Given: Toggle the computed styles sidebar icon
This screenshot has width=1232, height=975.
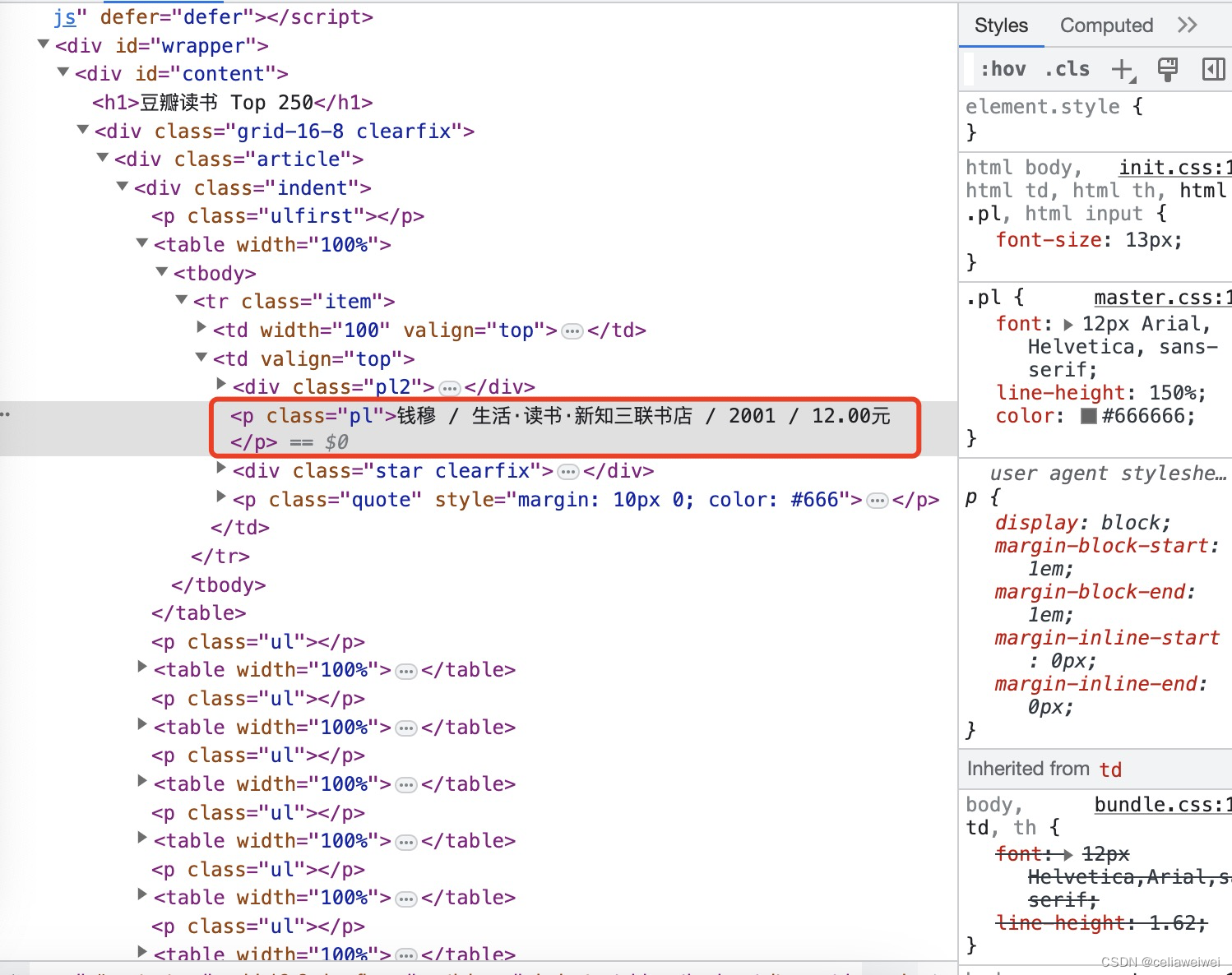Looking at the screenshot, I should tap(1213, 70).
